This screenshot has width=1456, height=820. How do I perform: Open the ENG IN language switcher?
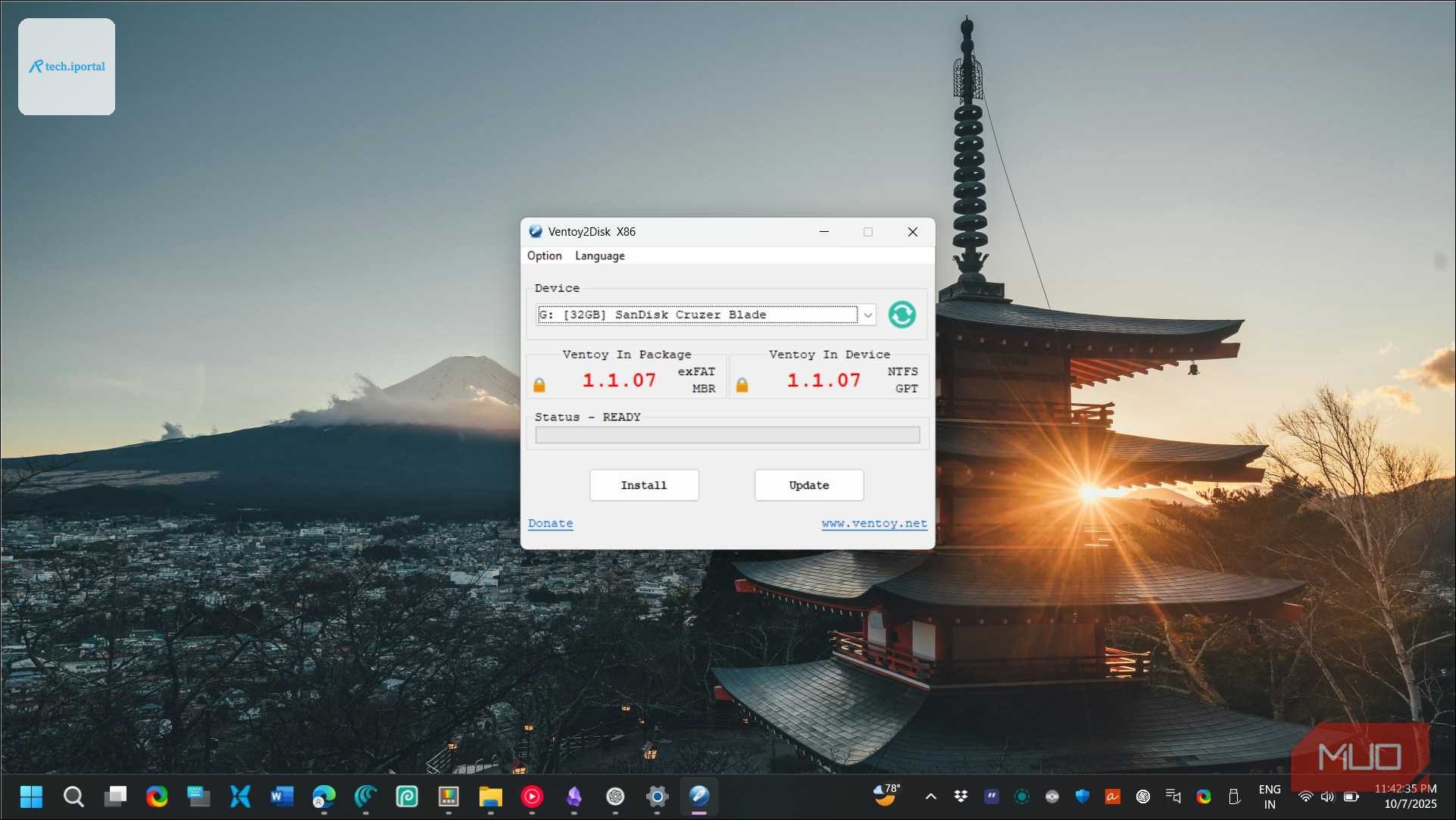1270,797
